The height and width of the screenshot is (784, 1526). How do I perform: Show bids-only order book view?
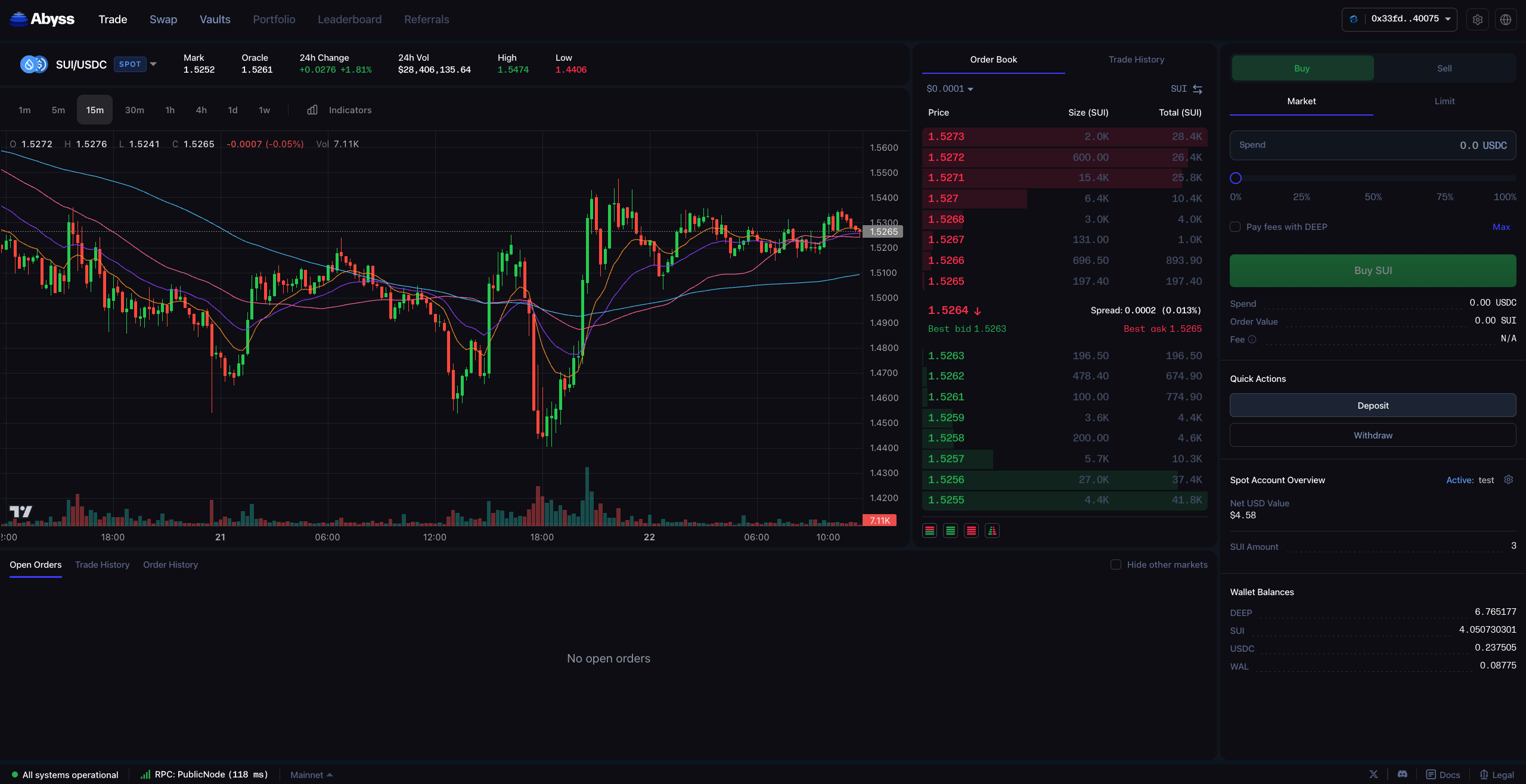(x=951, y=531)
